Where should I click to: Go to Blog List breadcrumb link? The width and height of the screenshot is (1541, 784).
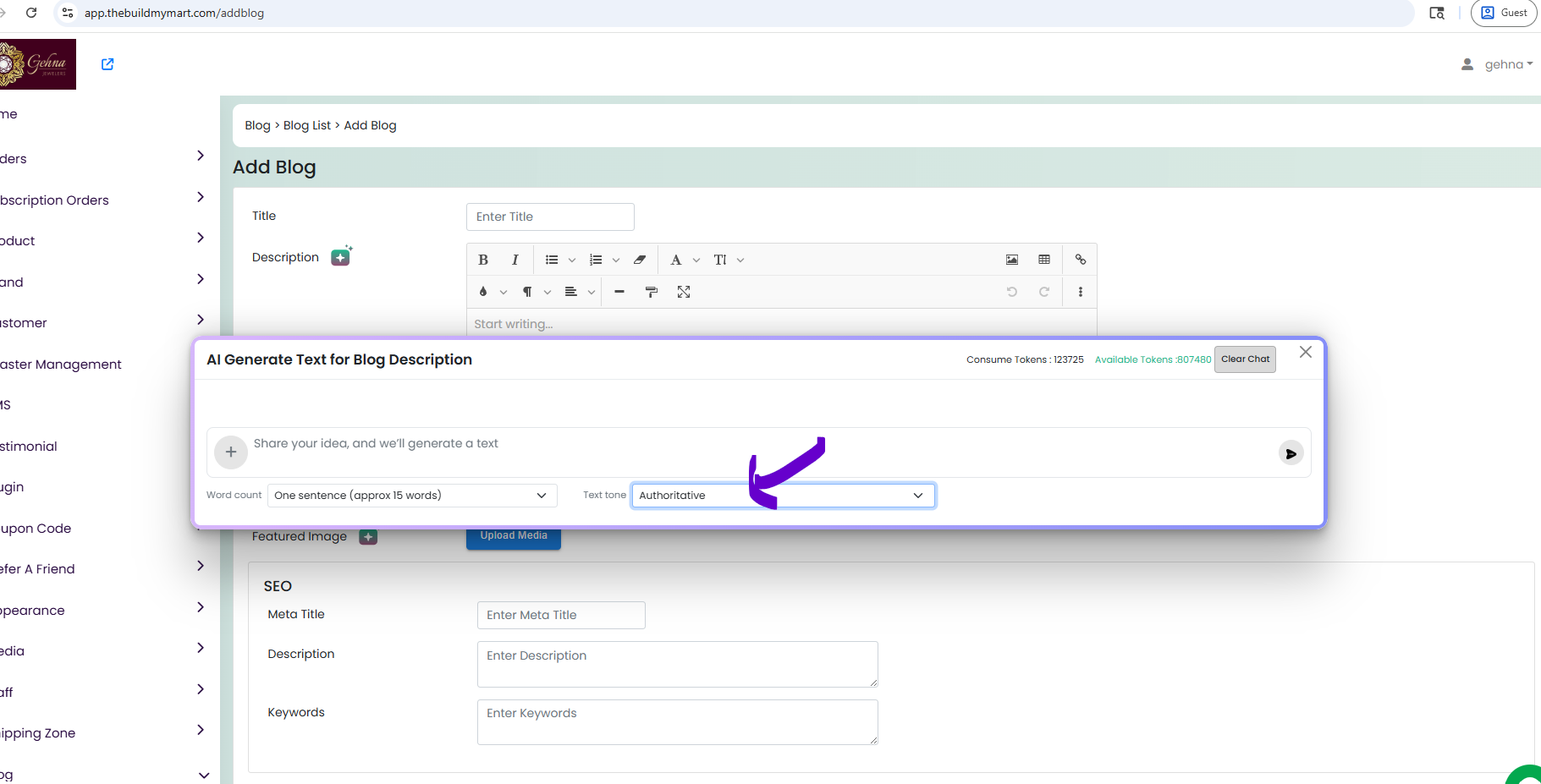click(x=307, y=125)
